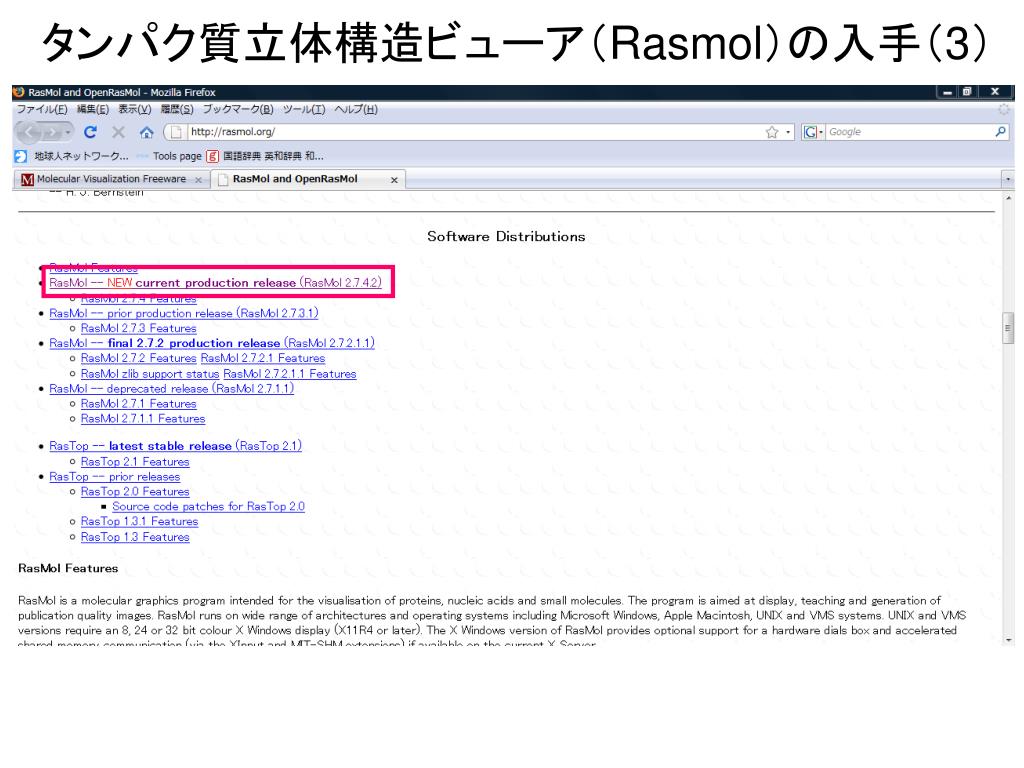Open the RasMol 2.7.1 Features link
Image resolution: width=1024 pixels, height=768 pixels.
[138, 404]
